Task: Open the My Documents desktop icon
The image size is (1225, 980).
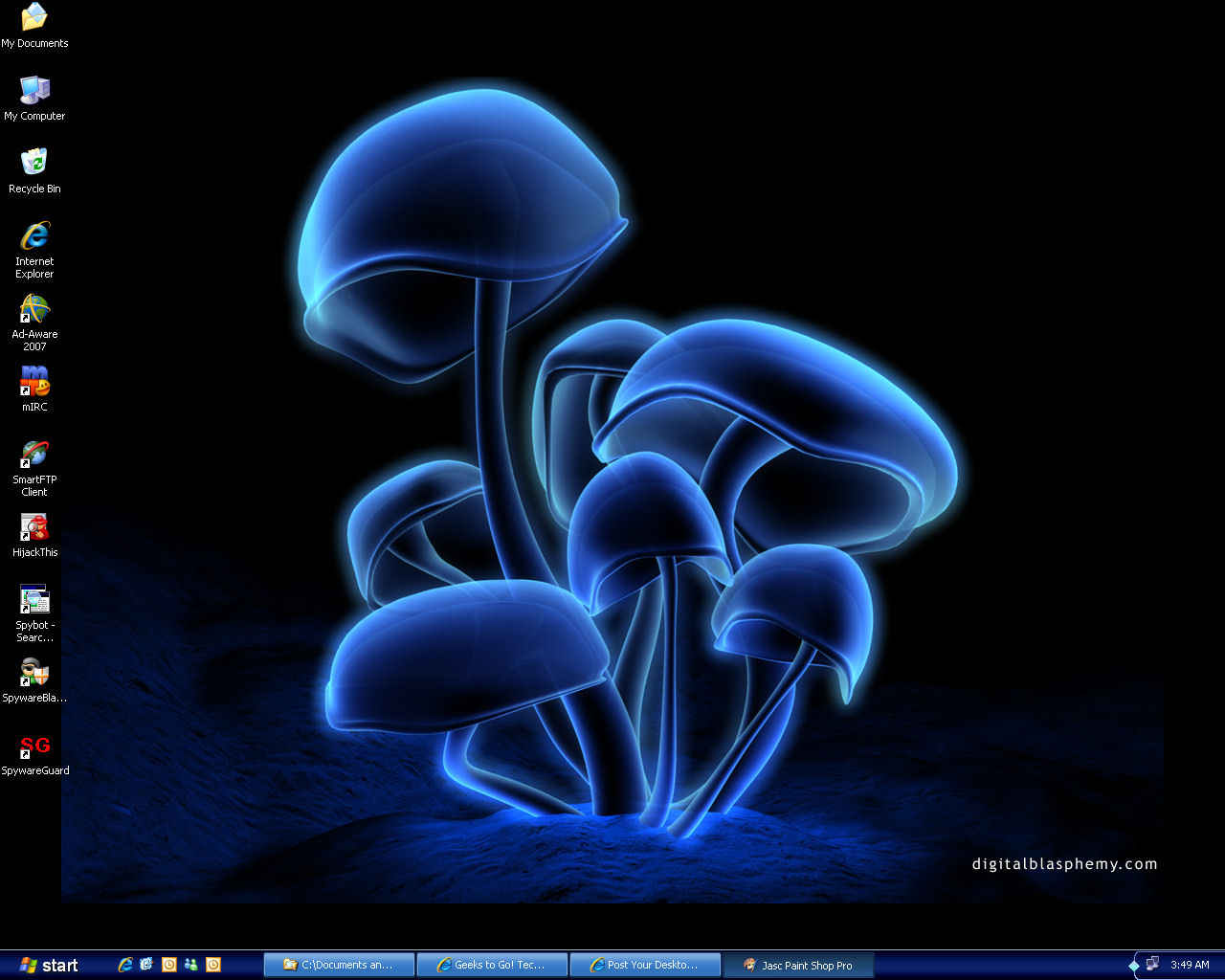Action: click(34, 26)
